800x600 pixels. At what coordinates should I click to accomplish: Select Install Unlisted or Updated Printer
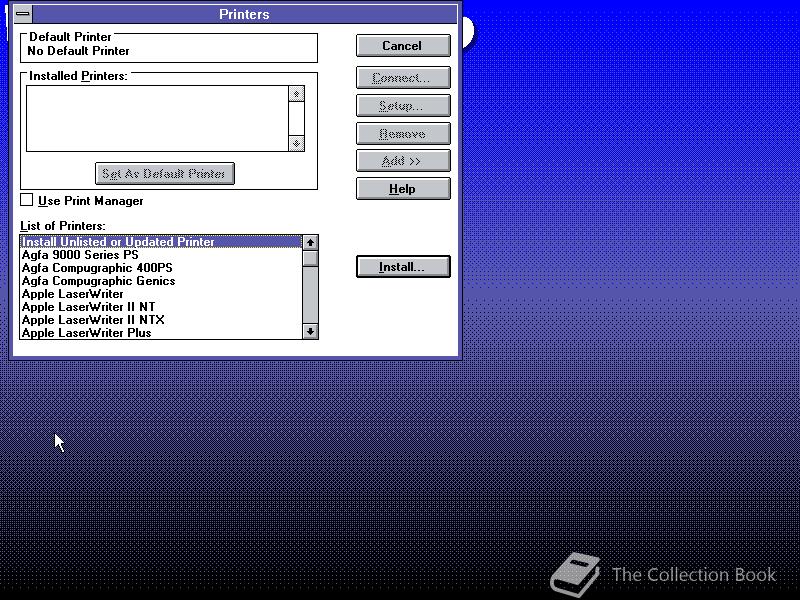[x=161, y=242]
